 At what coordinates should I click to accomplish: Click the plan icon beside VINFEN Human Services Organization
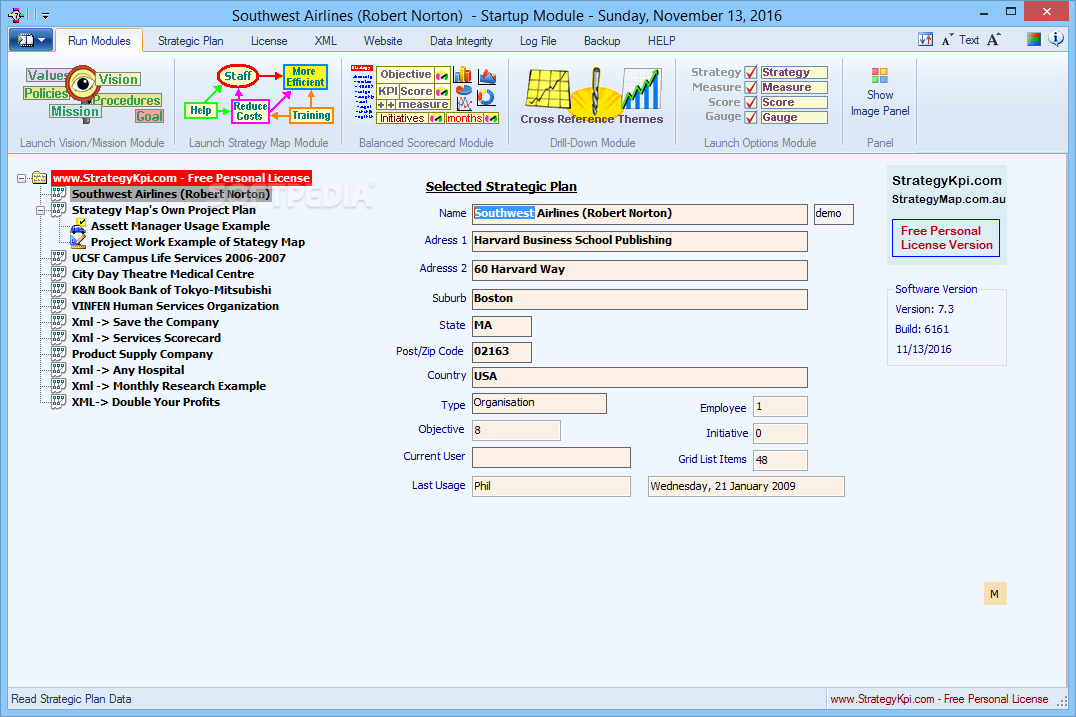[59, 306]
